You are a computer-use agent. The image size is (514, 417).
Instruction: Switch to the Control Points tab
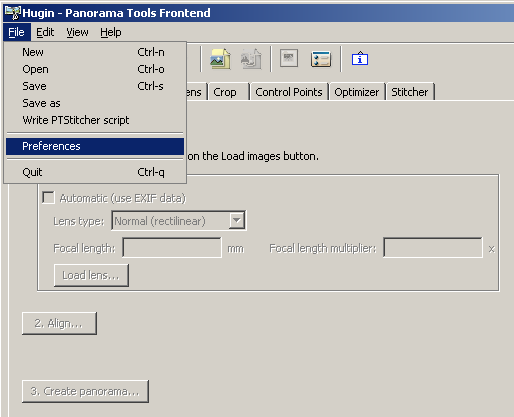(x=289, y=92)
